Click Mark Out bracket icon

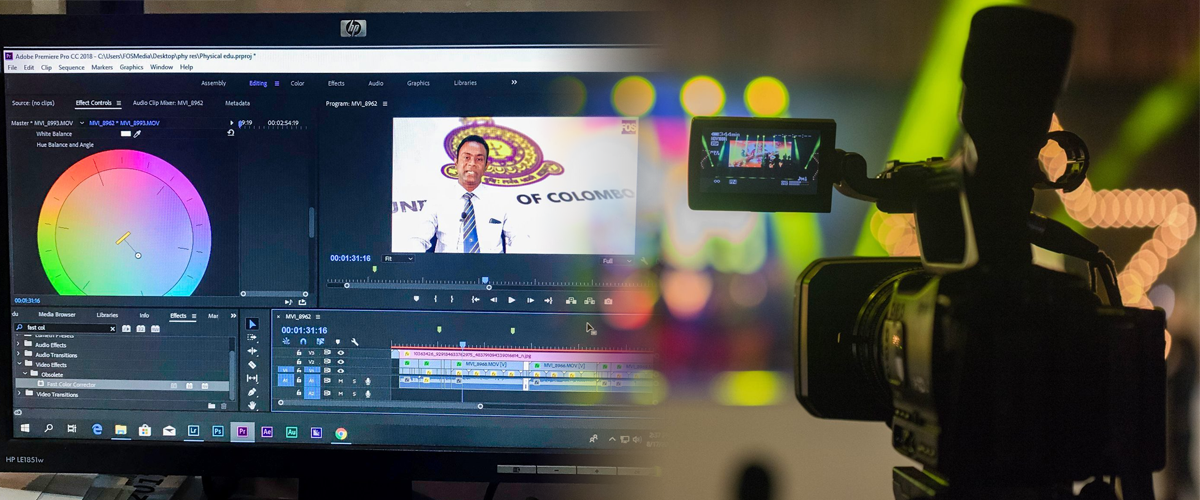pyautogui.click(x=452, y=299)
